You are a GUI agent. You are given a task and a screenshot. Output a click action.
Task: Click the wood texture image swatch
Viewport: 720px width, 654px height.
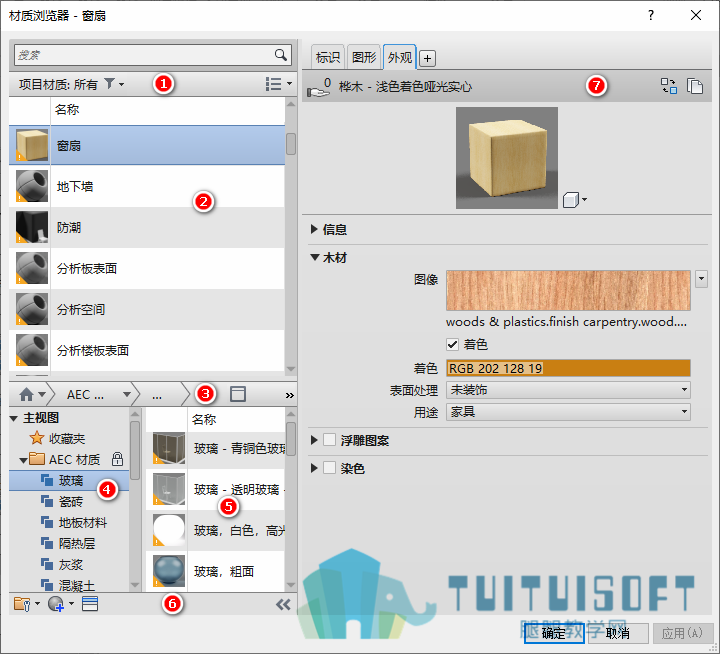(x=568, y=290)
